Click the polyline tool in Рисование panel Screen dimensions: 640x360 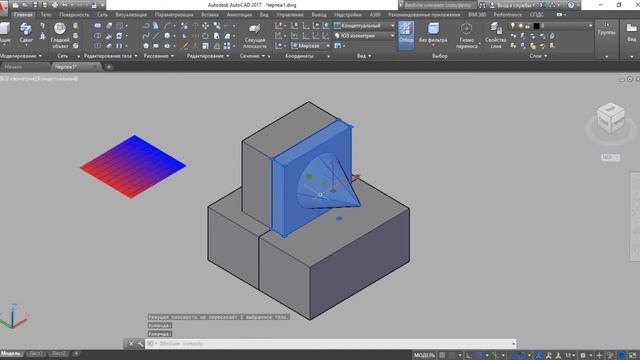point(146,26)
